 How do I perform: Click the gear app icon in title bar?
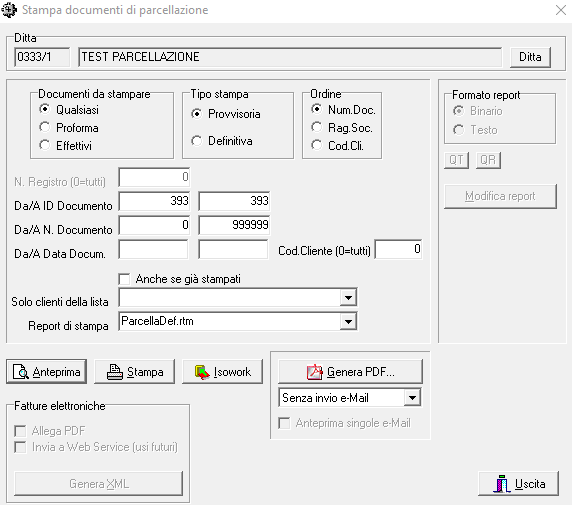[x=9, y=10]
